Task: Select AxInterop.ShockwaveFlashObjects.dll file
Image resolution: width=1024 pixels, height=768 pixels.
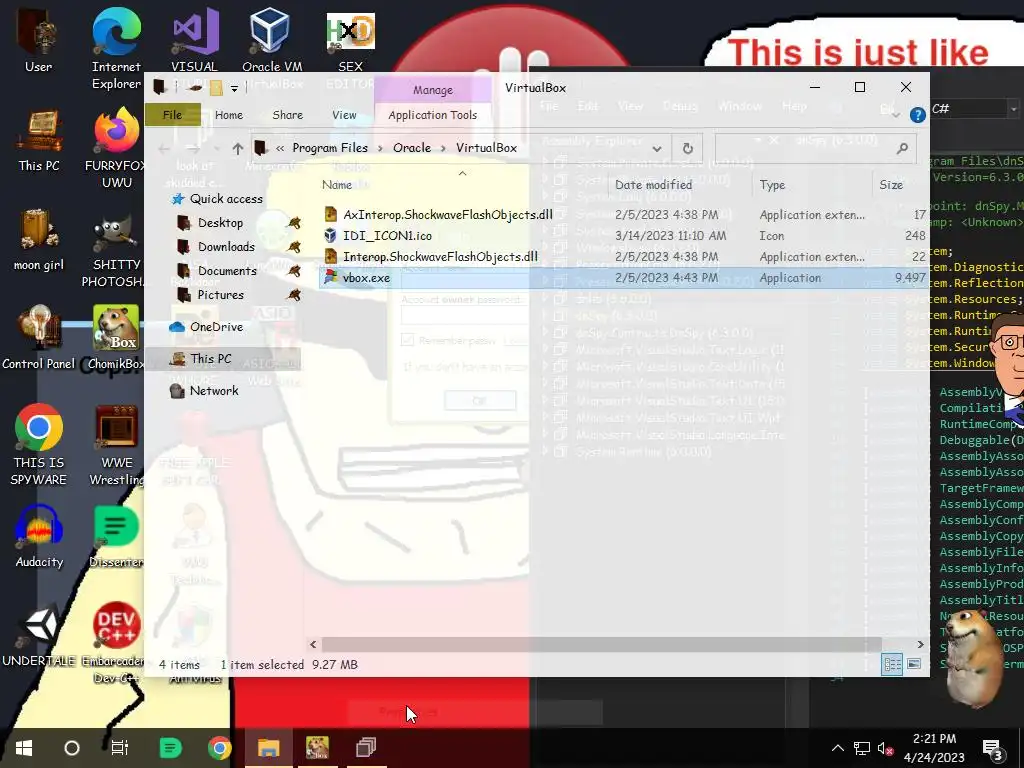Action: tap(448, 215)
